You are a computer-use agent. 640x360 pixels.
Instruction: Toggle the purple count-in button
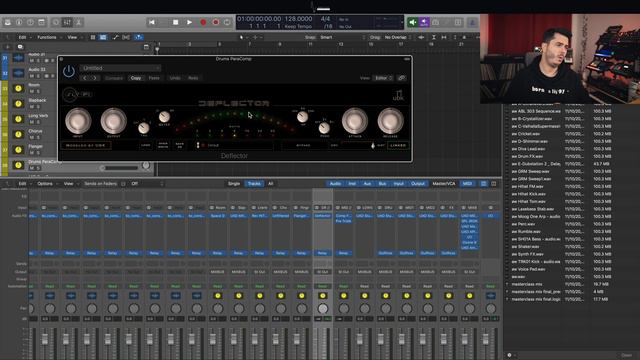point(424,22)
